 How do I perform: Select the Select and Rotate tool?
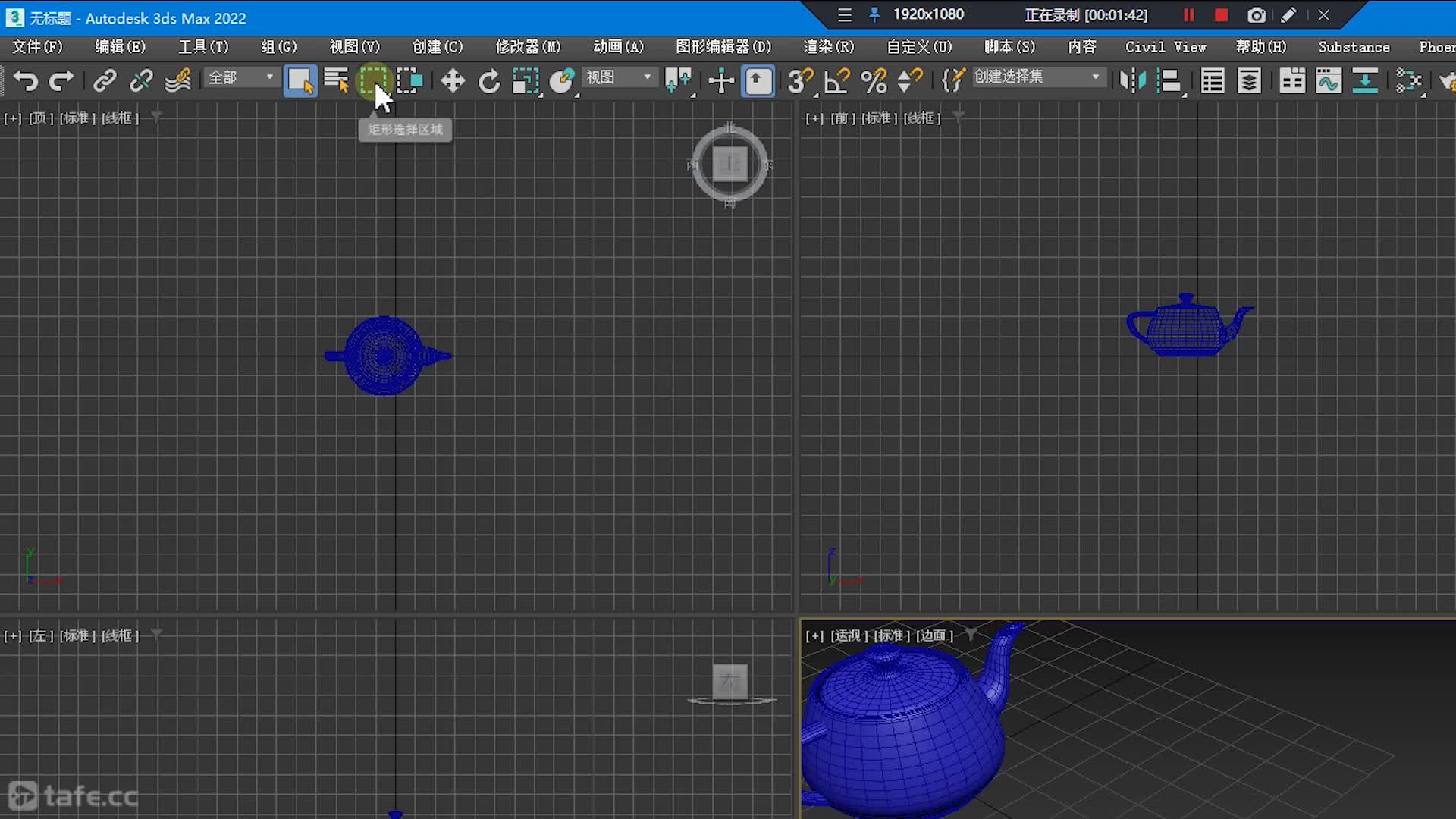[489, 80]
